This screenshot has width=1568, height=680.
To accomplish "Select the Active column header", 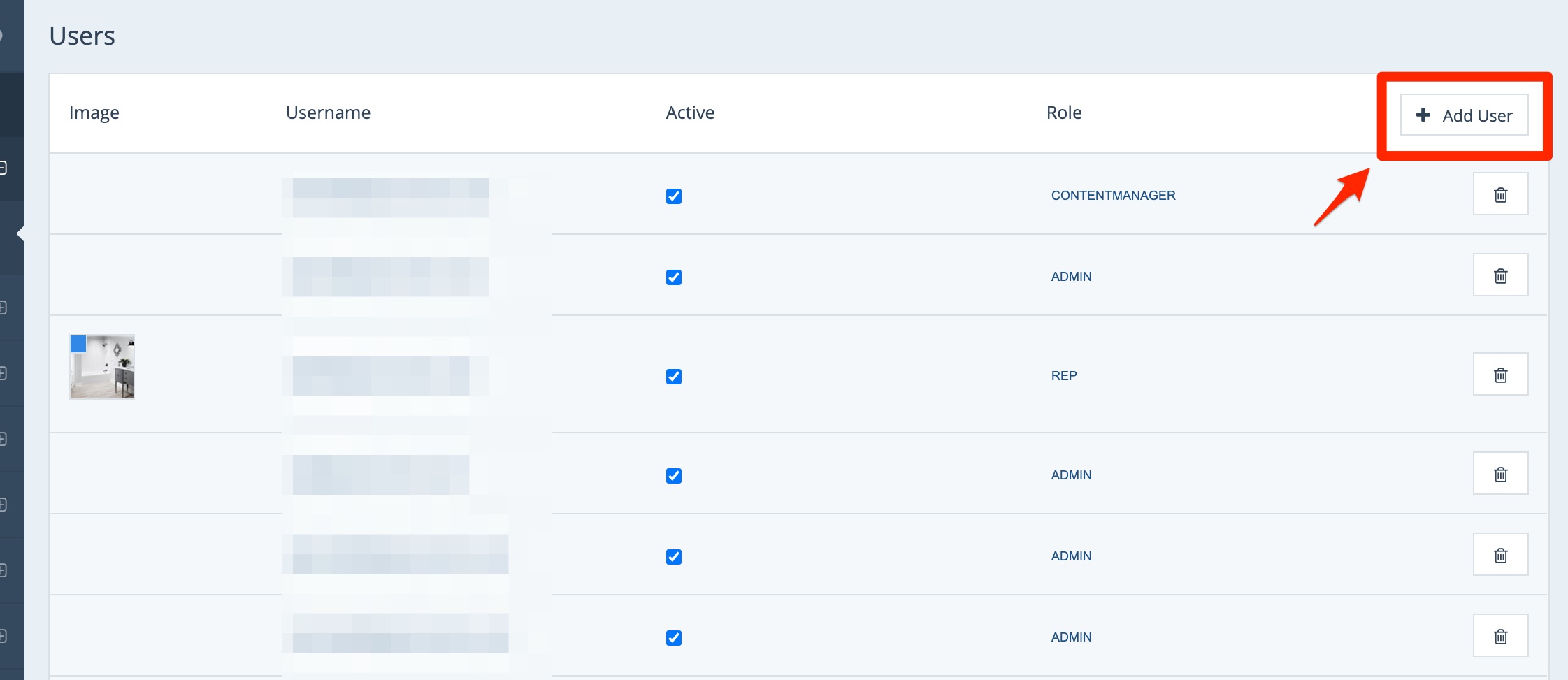I will [689, 113].
